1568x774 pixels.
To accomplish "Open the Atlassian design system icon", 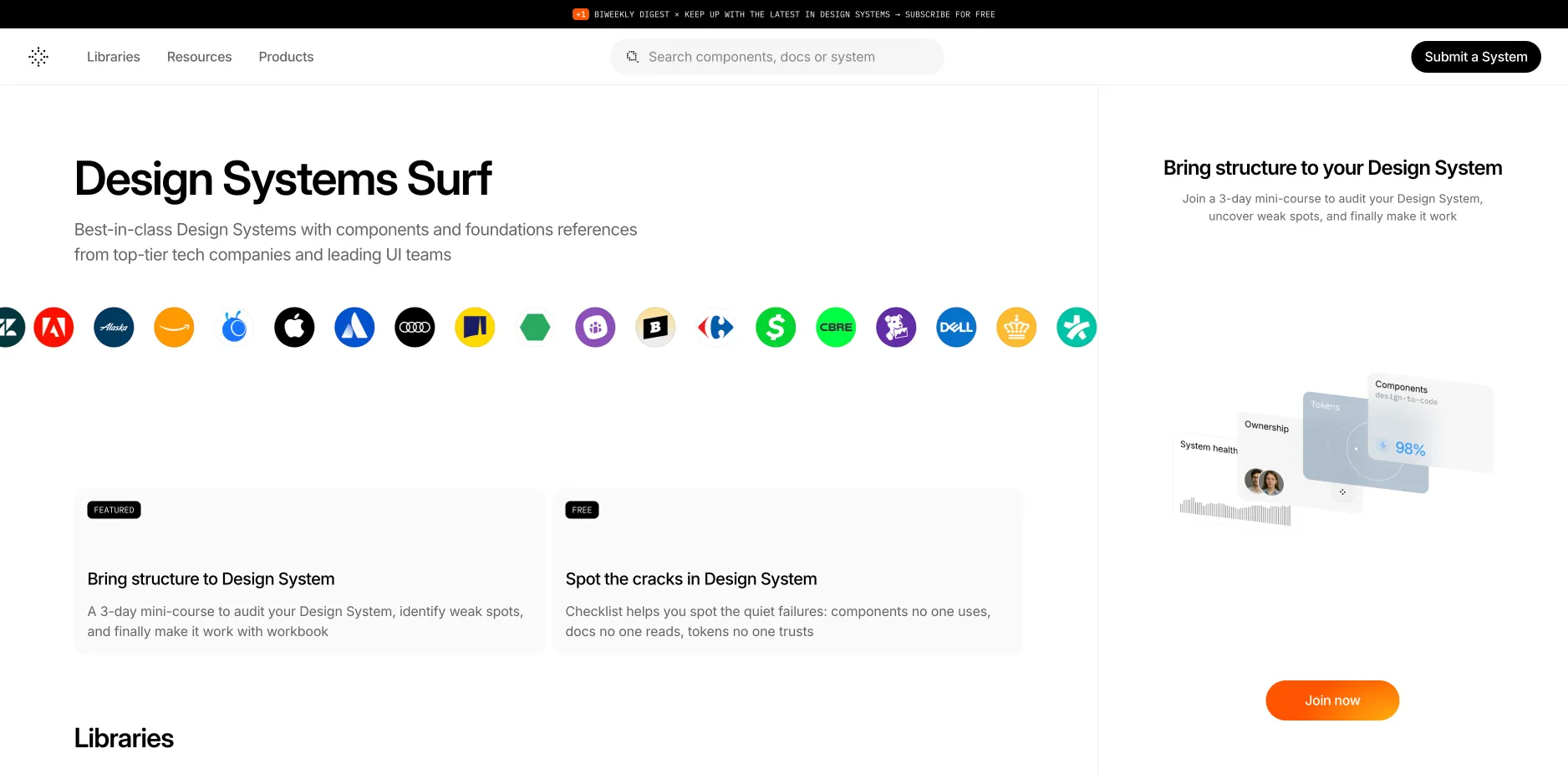I will (x=354, y=328).
